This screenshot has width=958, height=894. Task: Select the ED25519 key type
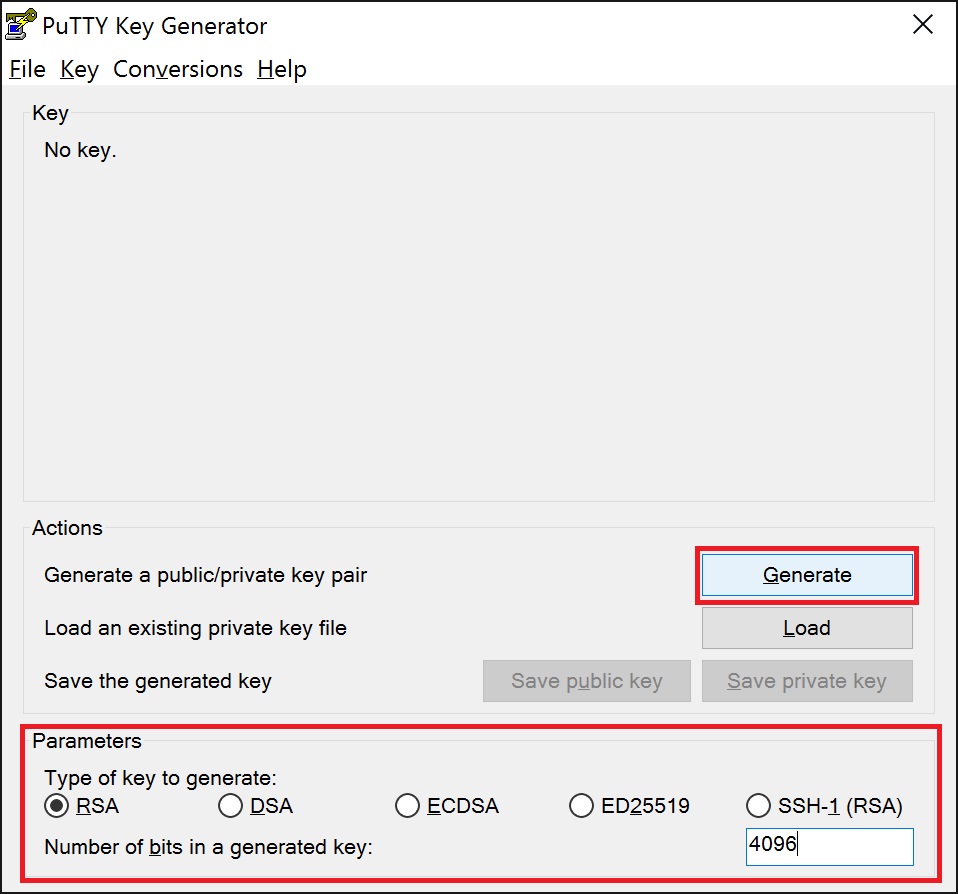[582, 805]
